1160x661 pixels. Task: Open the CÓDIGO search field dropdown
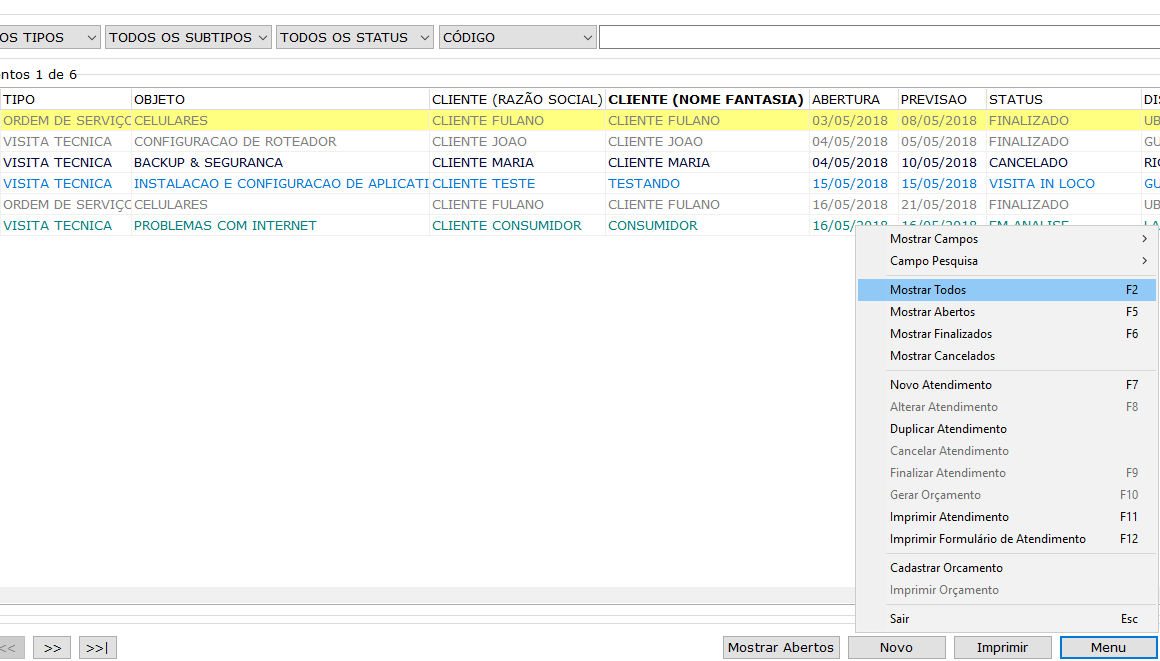(x=517, y=37)
